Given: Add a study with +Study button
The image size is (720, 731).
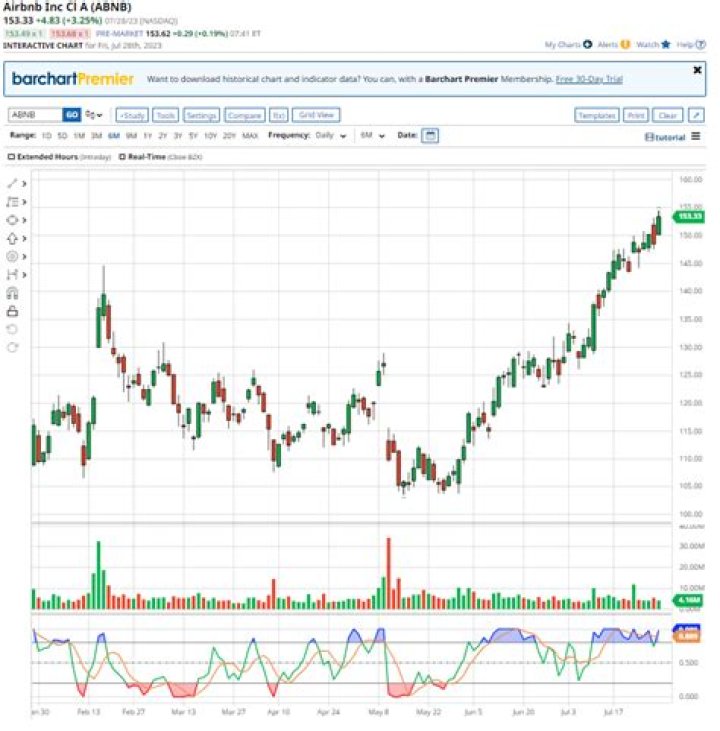Looking at the screenshot, I should point(132,115).
